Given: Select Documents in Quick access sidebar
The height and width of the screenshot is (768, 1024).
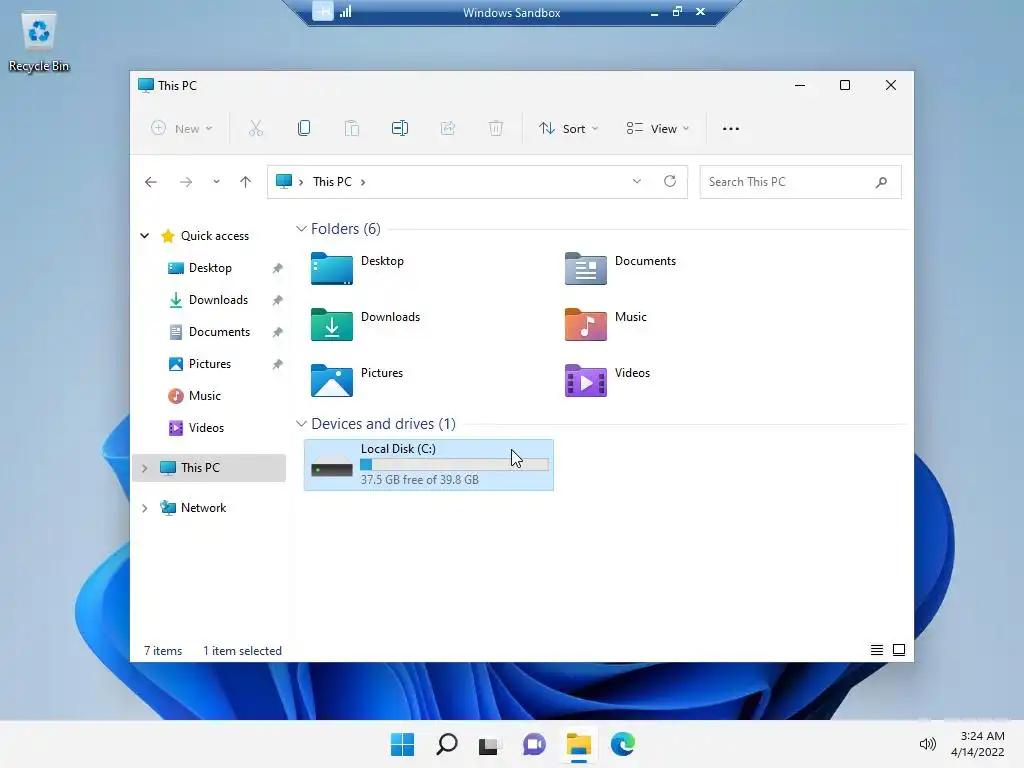Looking at the screenshot, I should tap(219, 332).
